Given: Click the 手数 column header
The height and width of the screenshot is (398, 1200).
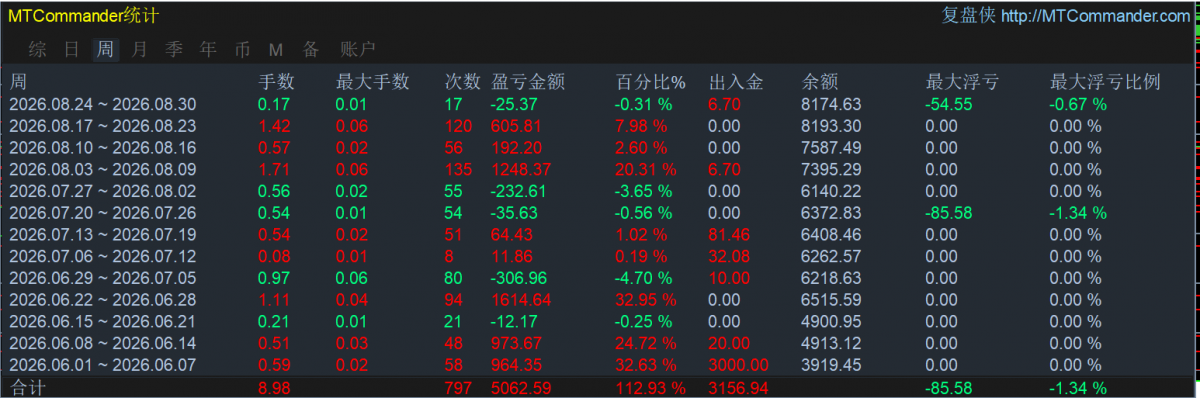Looking at the screenshot, I should click(277, 82).
